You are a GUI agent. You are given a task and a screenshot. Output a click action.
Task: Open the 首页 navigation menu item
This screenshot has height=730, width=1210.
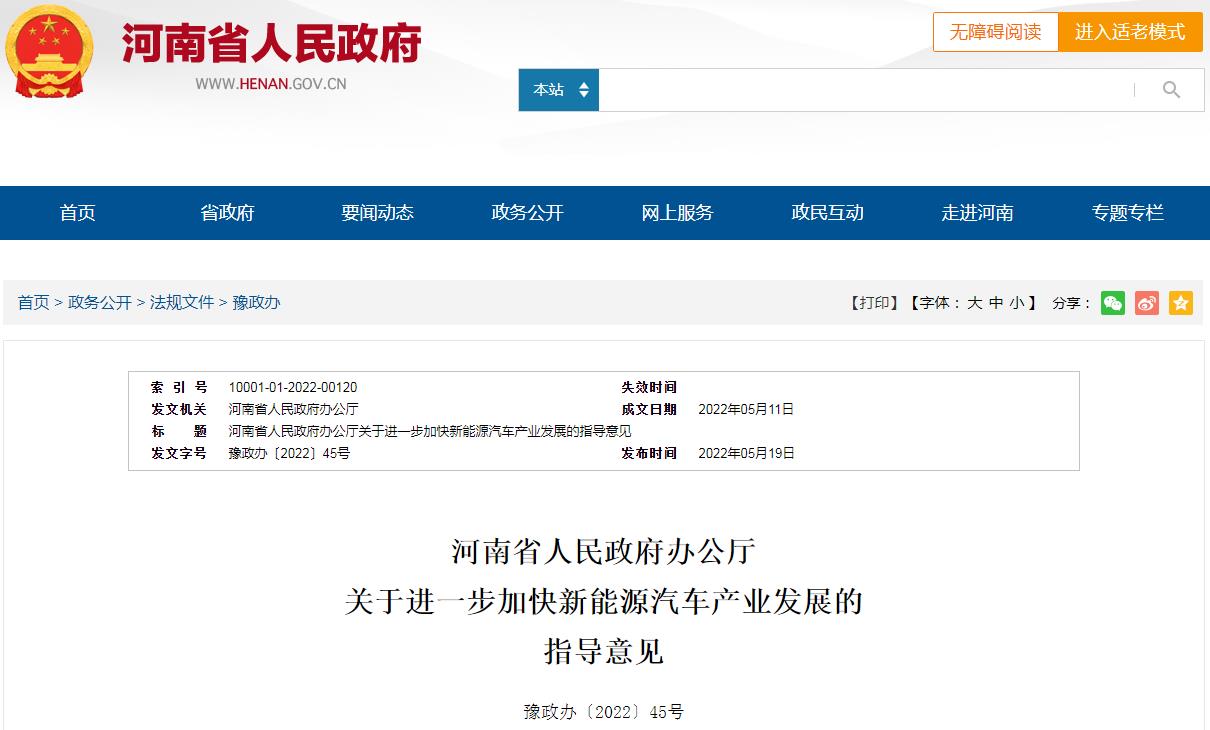pos(77,213)
